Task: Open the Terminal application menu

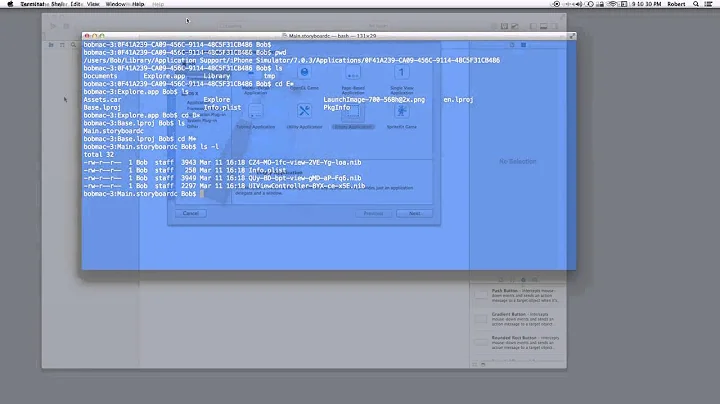Action: point(34,4)
